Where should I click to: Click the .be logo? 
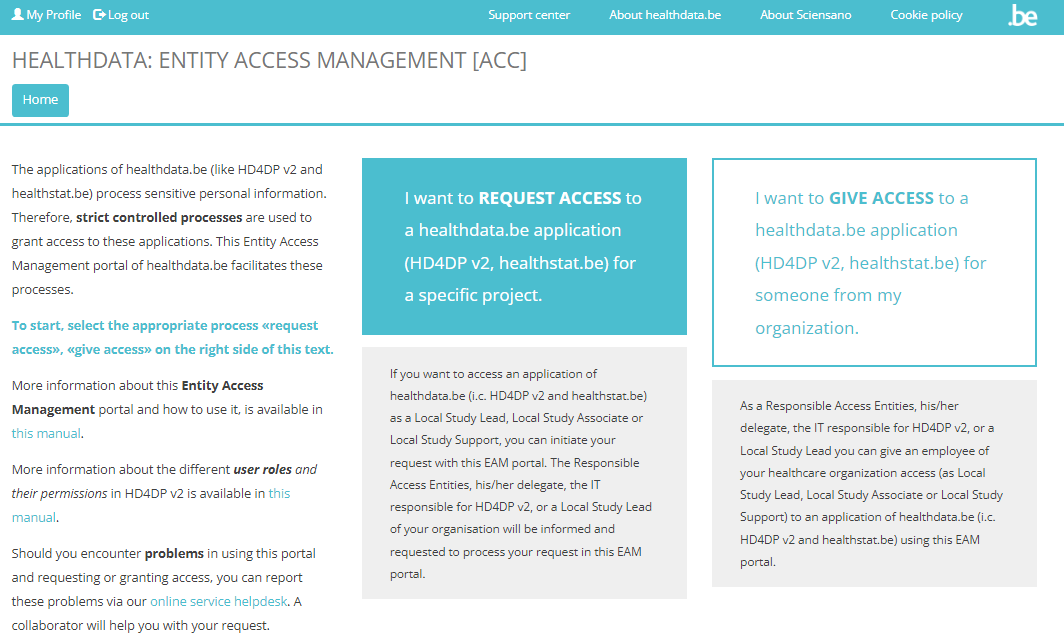[x=1022, y=15]
